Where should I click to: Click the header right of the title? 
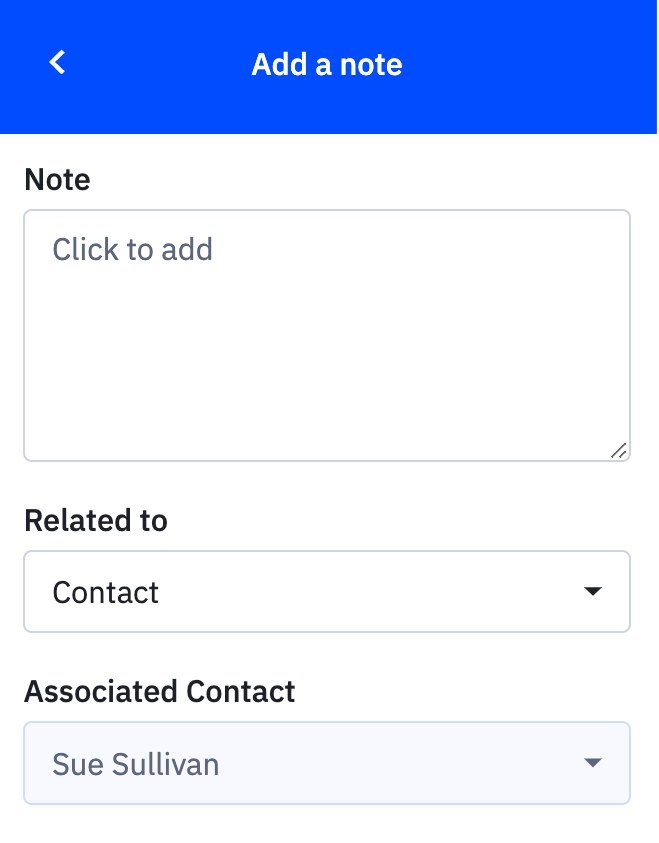point(530,65)
